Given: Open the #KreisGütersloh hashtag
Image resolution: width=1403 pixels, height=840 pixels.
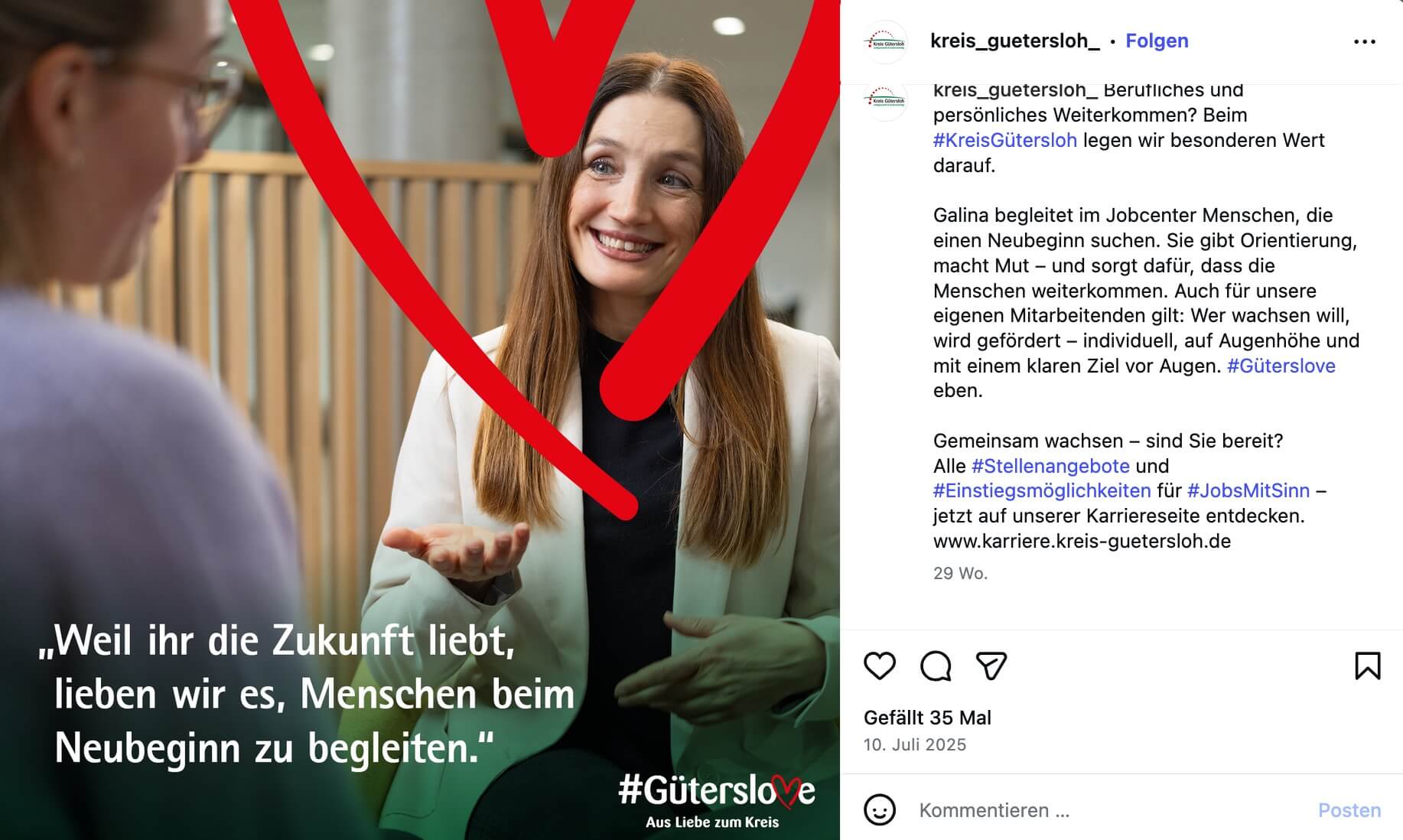Looking at the screenshot, I should (1004, 140).
